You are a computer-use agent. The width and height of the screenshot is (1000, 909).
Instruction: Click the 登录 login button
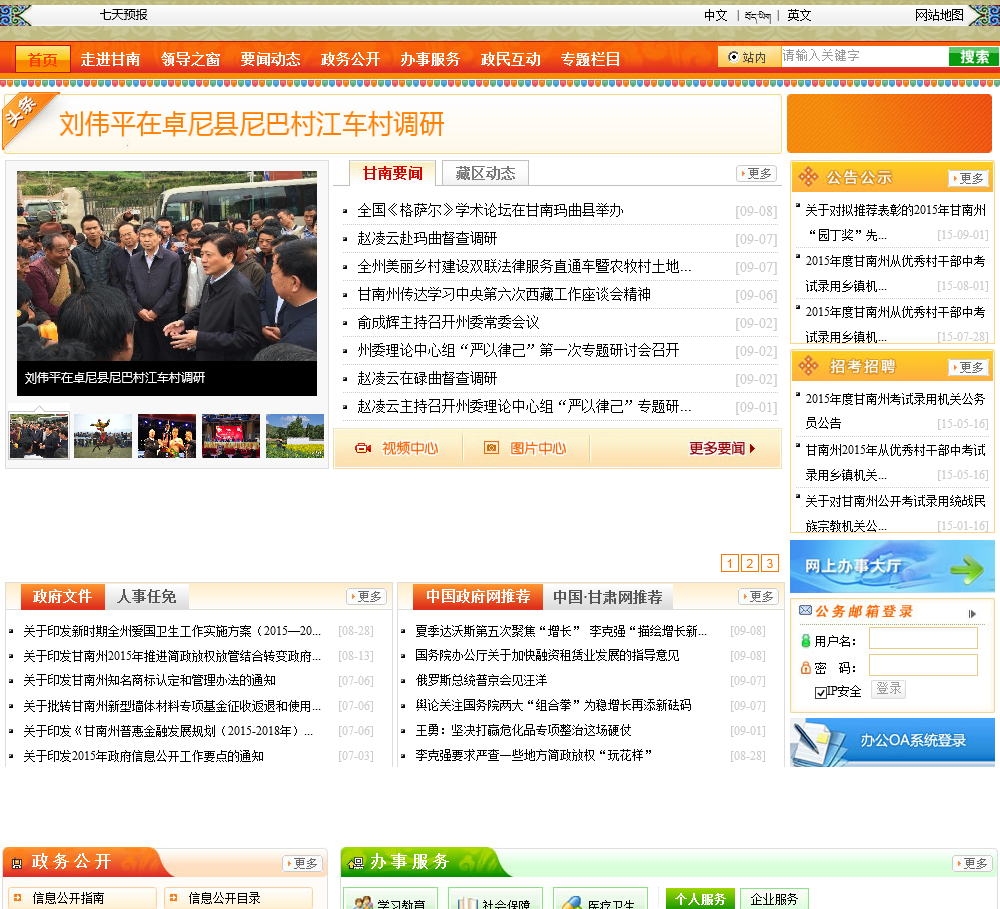(x=888, y=689)
